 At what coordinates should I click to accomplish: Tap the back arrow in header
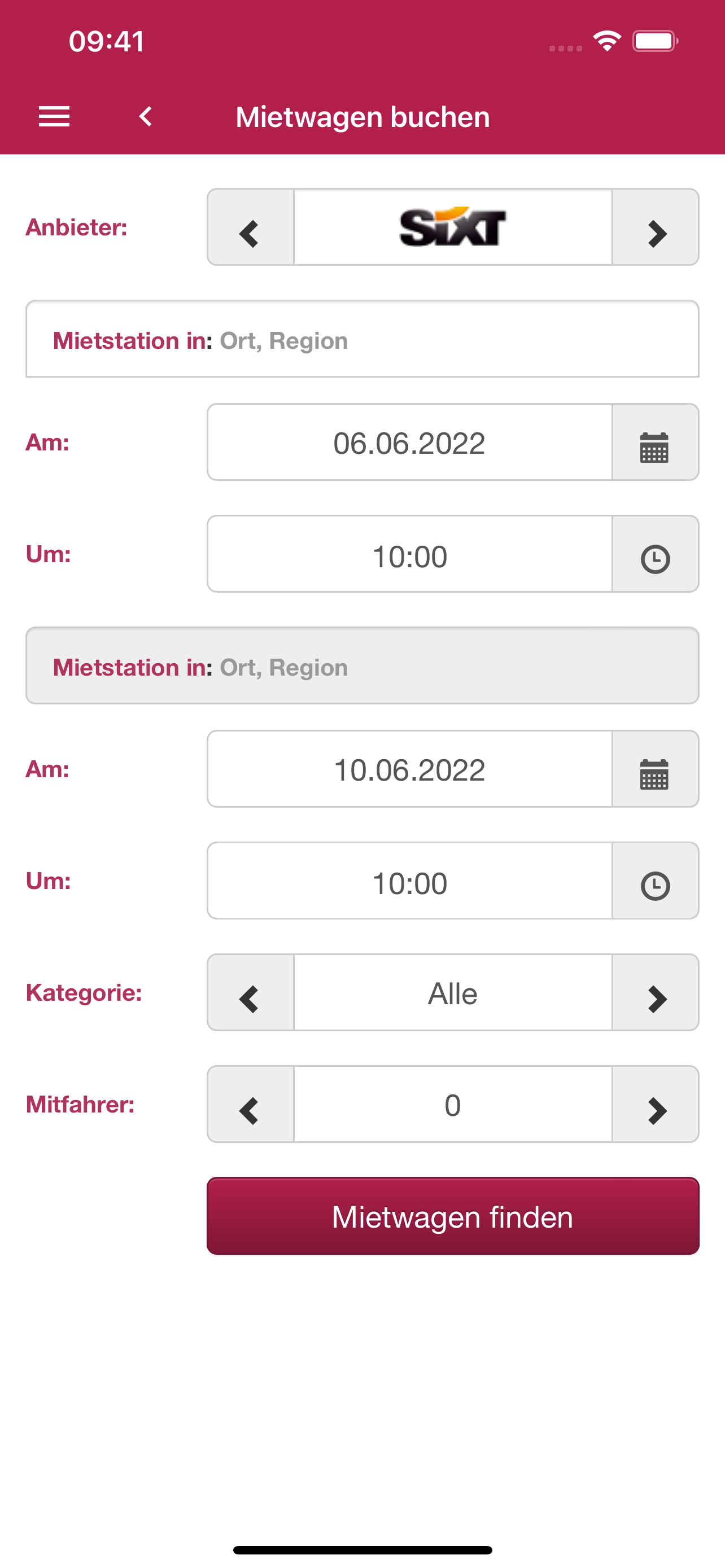pyautogui.click(x=146, y=116)
